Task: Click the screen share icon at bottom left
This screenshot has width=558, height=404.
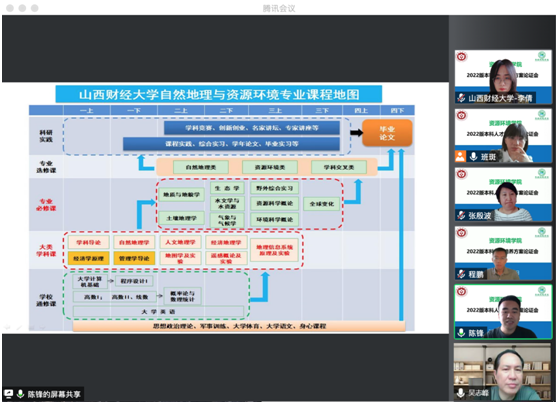Action: 9,394
